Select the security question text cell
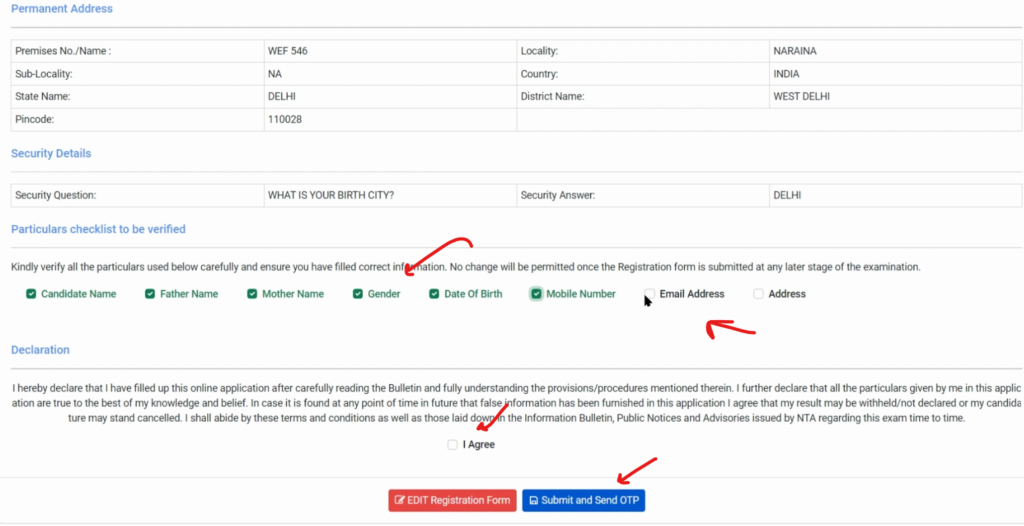This screenshot has height=526, width=1024. point(330,195)
